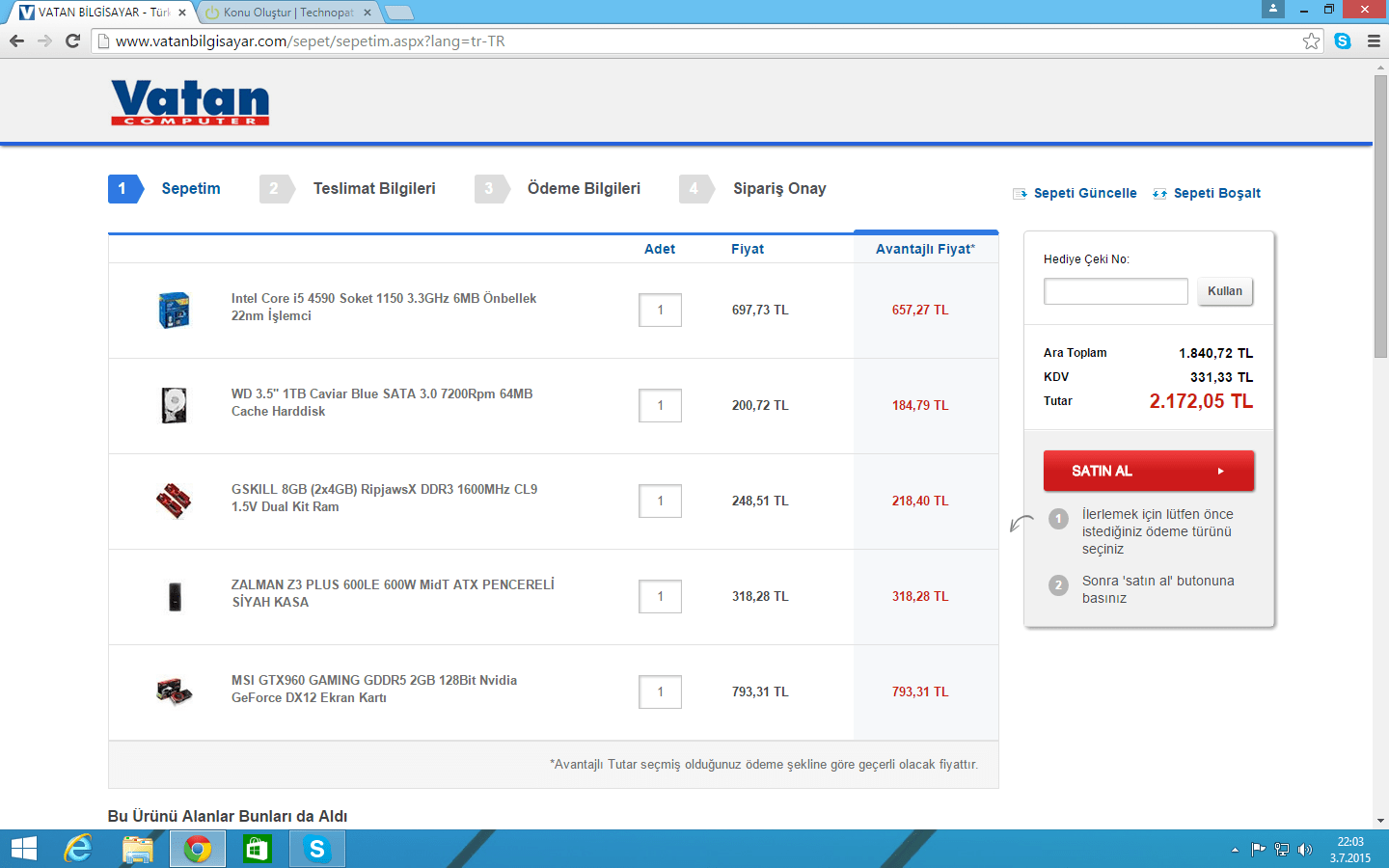
Task: Bookmark this page with the star icon
Action: click(x=1311, y=41)
